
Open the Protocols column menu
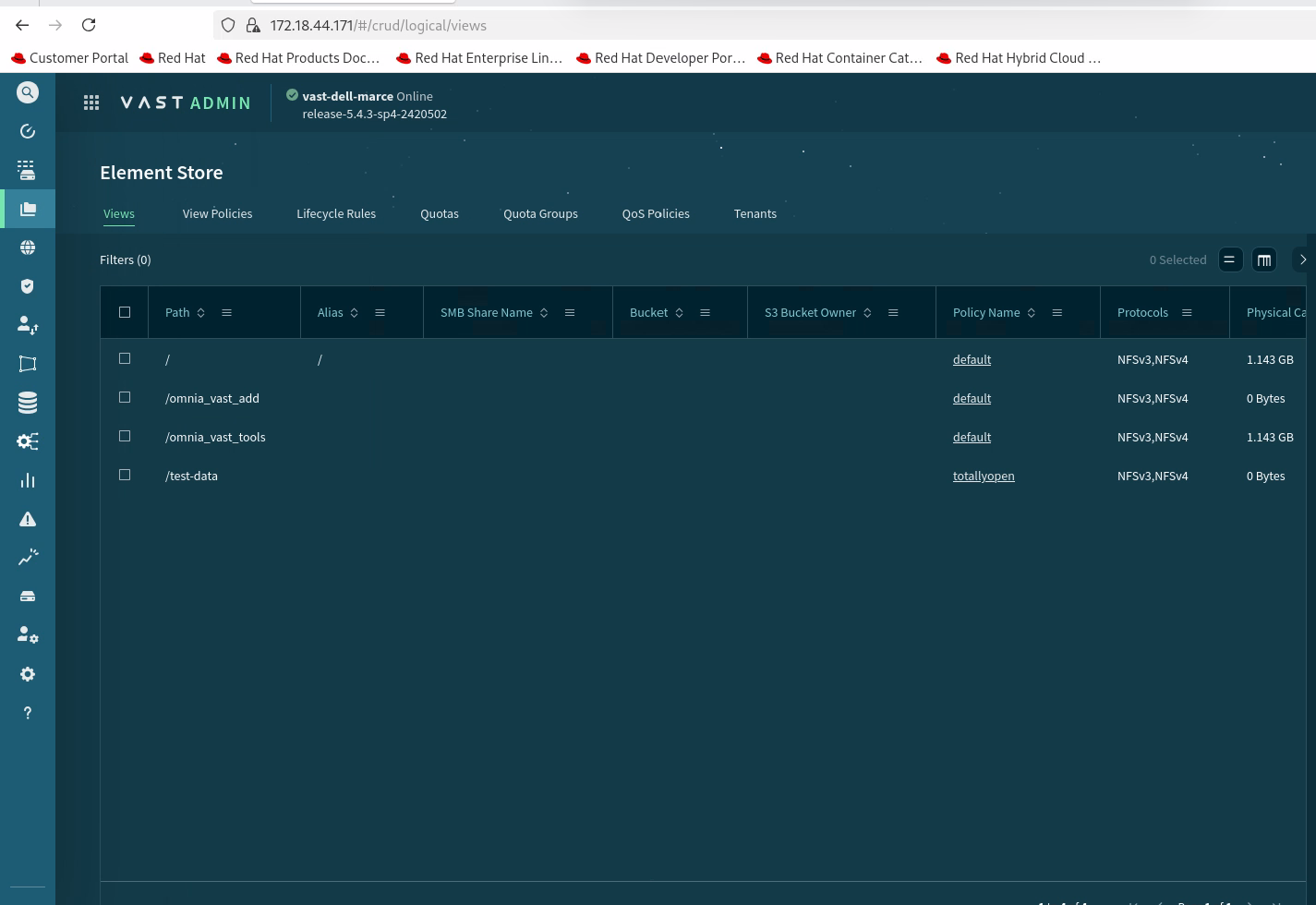coord(1187,313)
